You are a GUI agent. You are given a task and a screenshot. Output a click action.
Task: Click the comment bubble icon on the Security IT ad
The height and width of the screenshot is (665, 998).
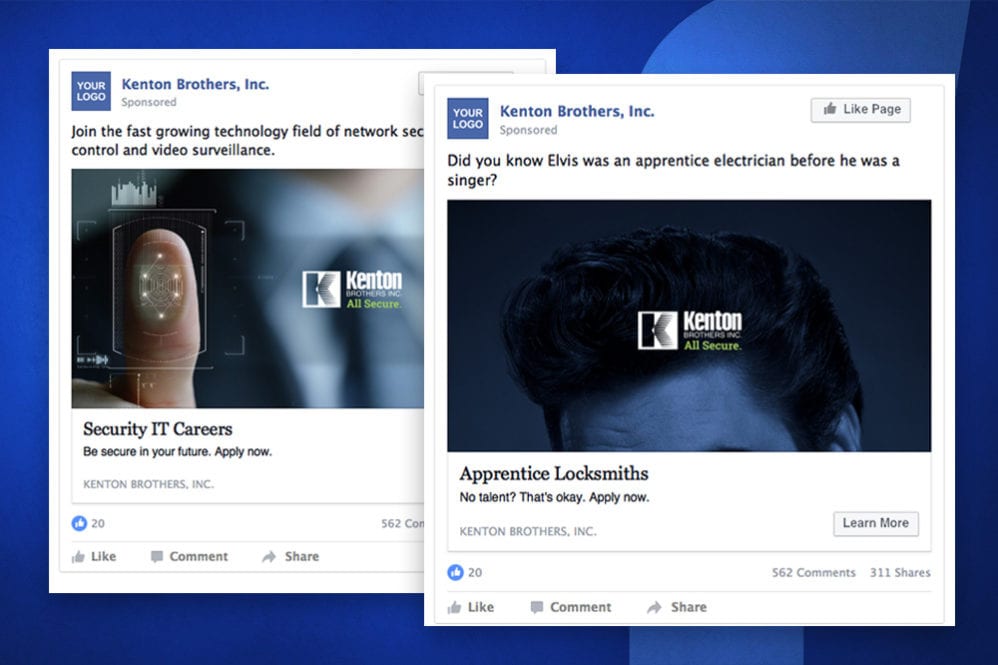pos(157,557)
